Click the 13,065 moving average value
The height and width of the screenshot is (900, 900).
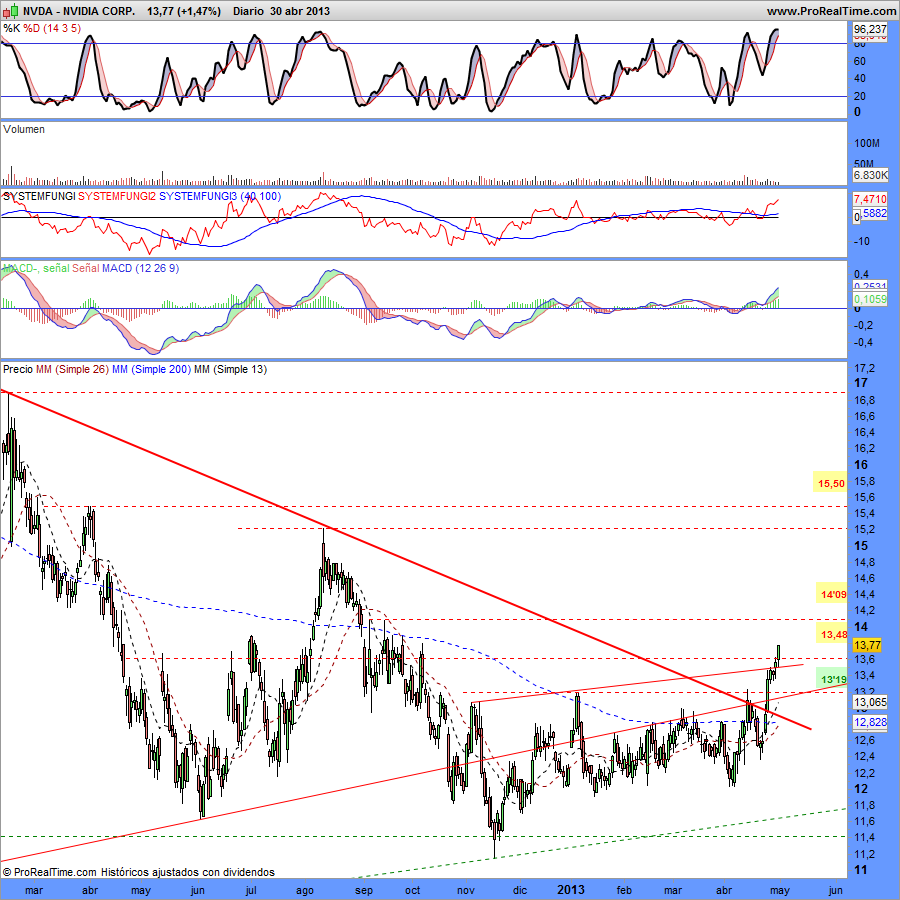click(x=870, y=702)
